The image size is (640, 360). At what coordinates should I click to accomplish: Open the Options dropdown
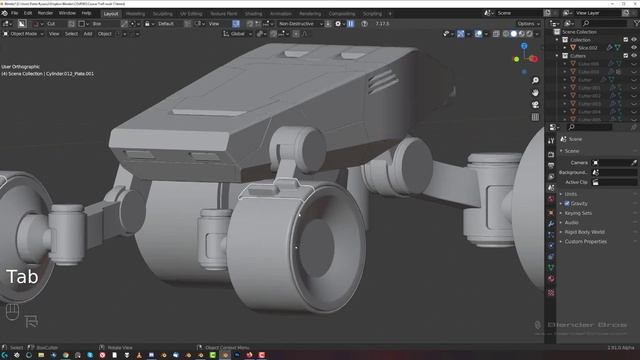[x=528, y=24]
